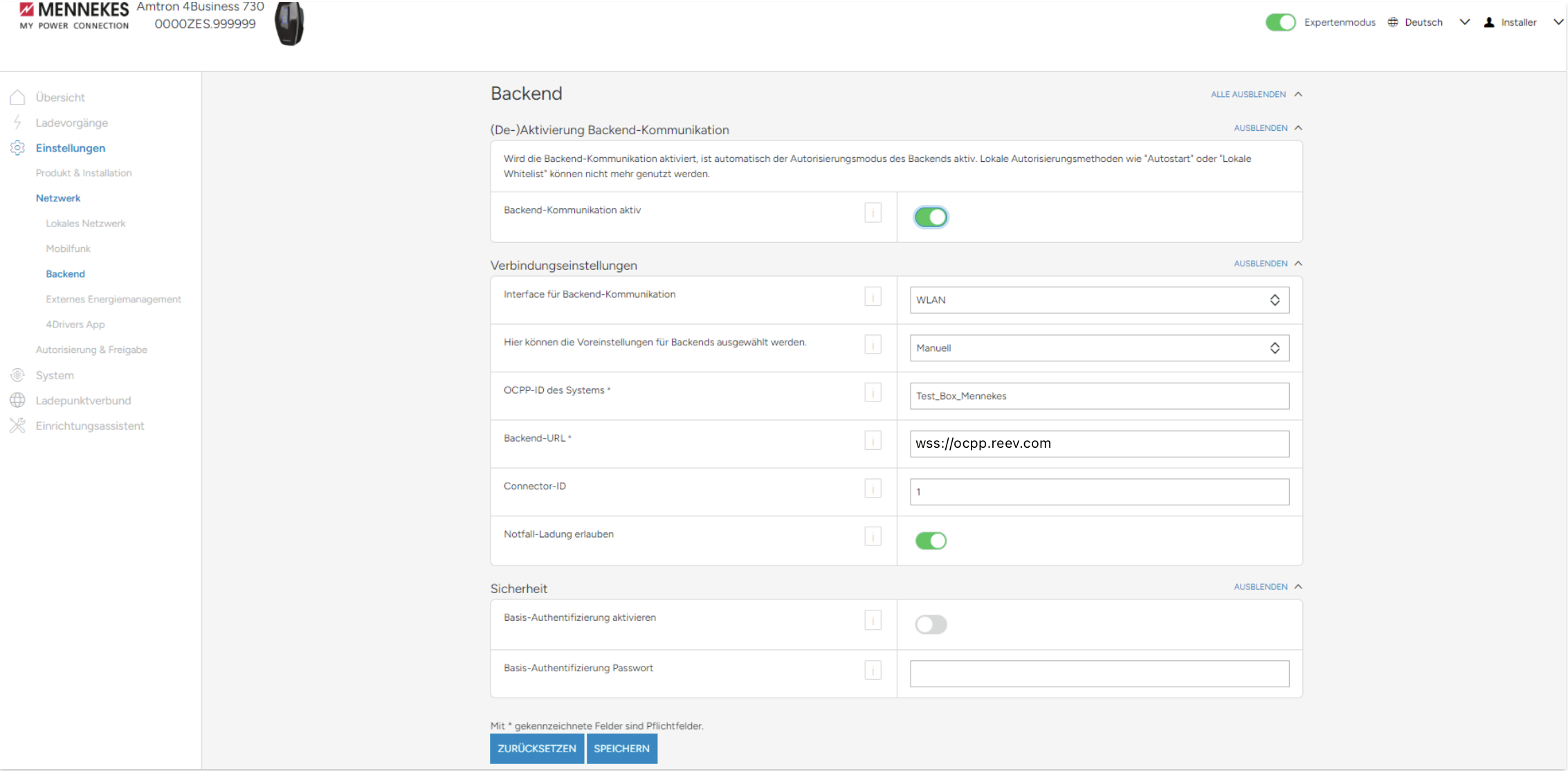Click the Übersicht home icon
Screen dimensions: 1568x771
tap(18, 98)
